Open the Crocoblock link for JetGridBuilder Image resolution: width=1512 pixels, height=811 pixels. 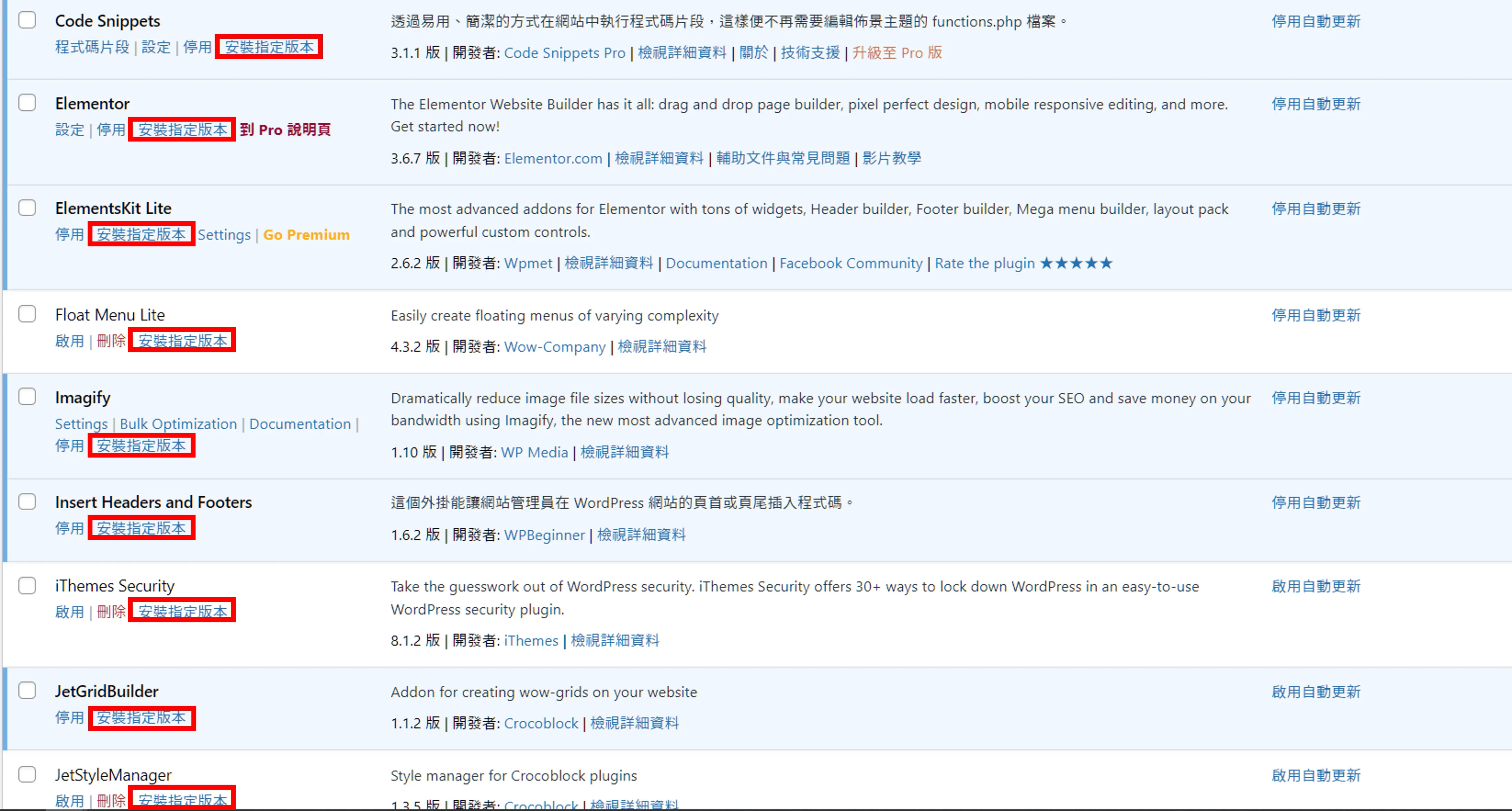click(x=541, y=723)
